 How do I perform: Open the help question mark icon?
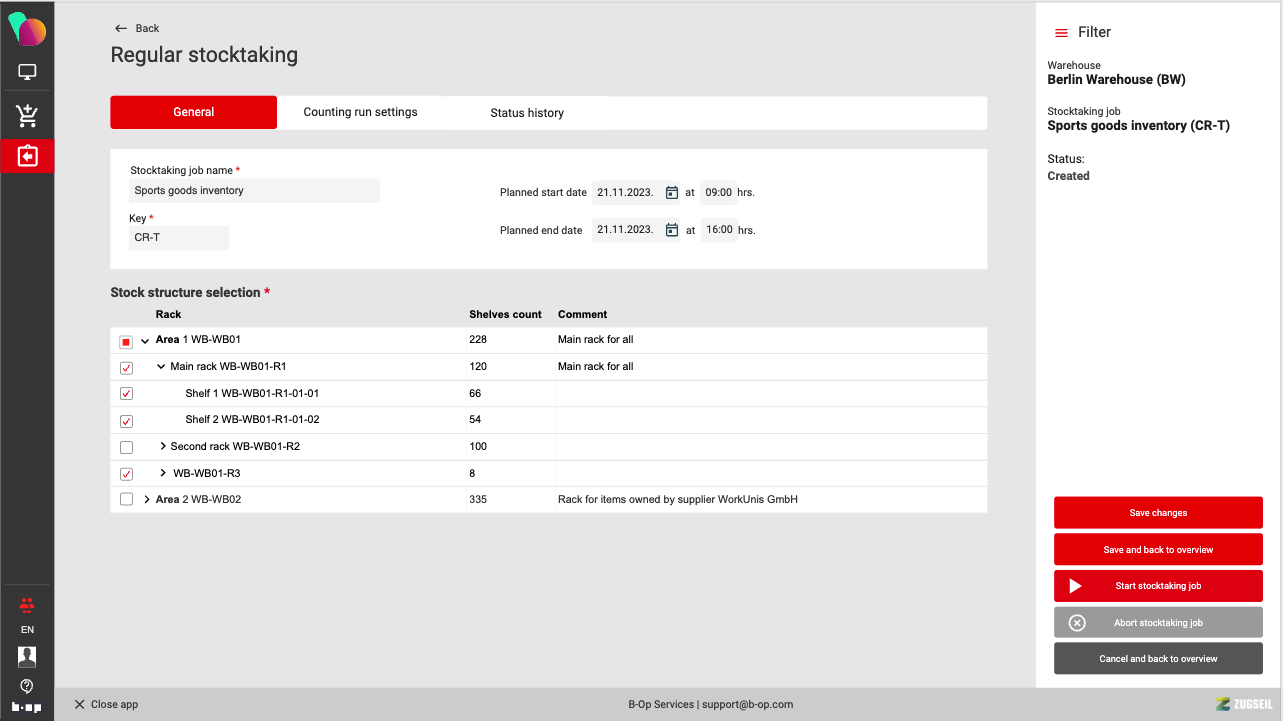click(27, 686)
